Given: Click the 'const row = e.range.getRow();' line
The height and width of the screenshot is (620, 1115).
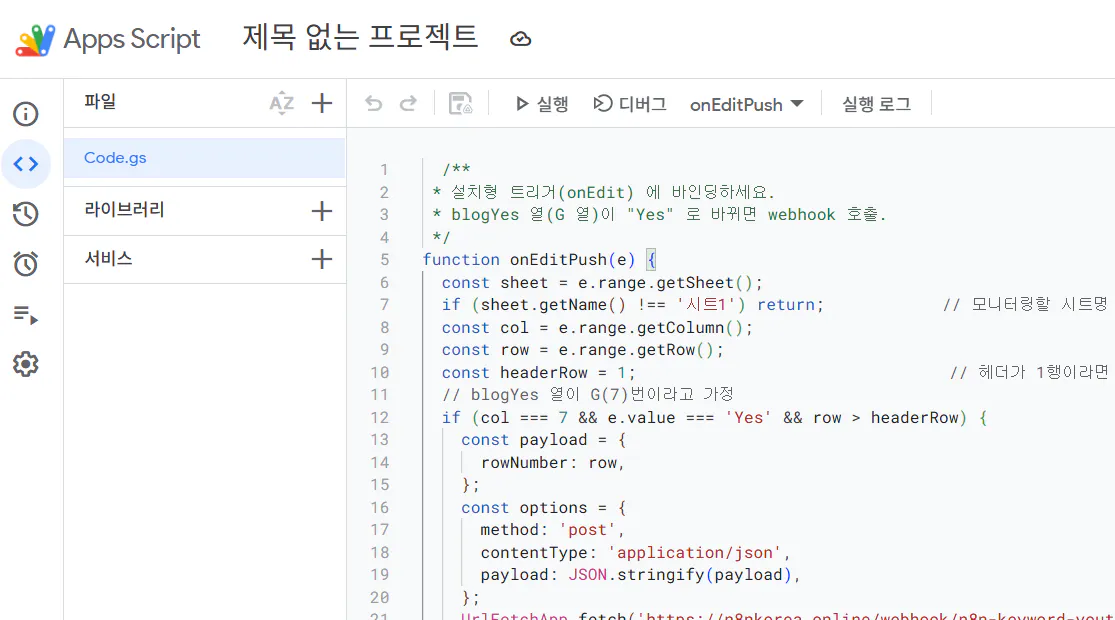Looking at the screenshot, I should (x=582, y=351).
